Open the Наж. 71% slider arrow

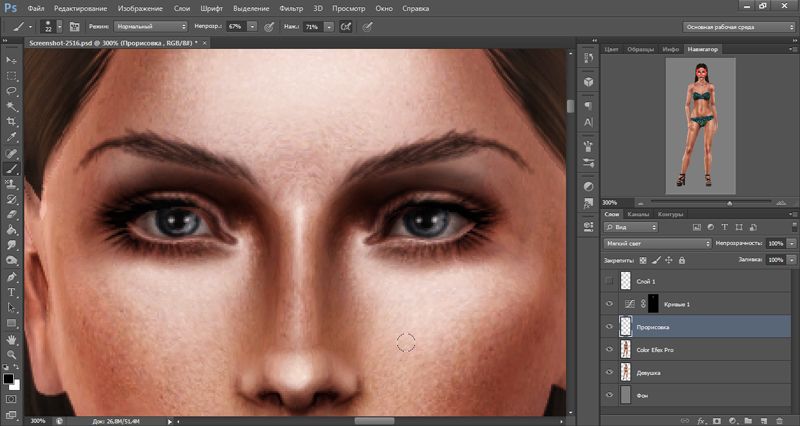point(329,27)
